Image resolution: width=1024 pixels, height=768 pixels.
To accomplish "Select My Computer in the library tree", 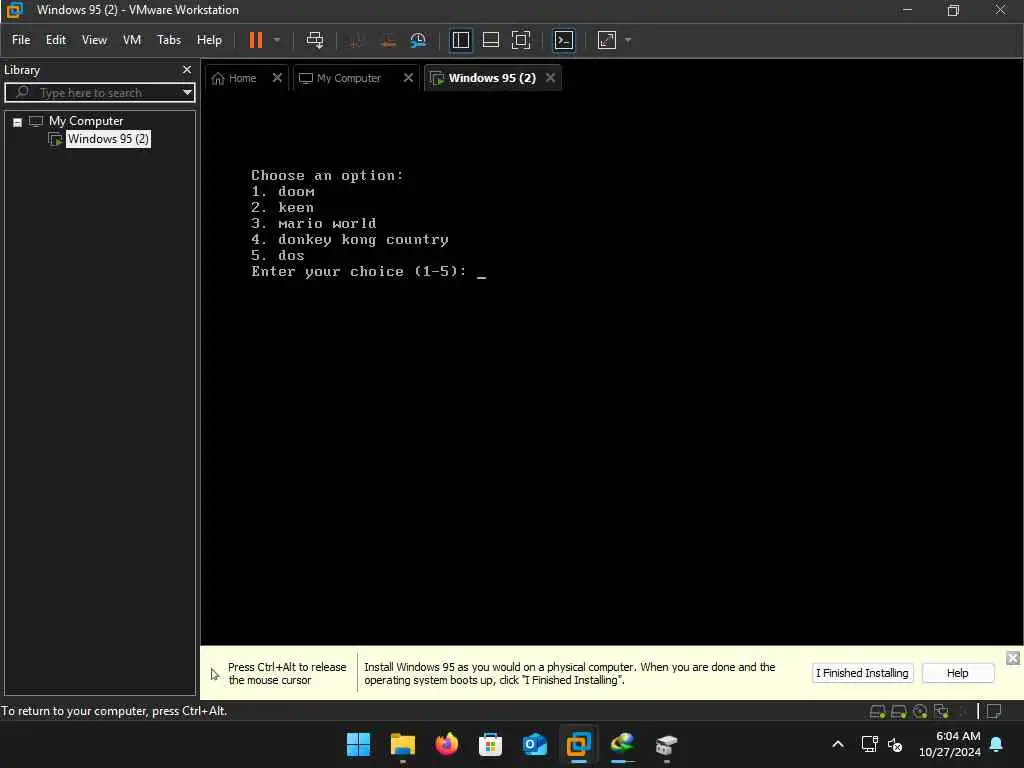I will (86, 121).
